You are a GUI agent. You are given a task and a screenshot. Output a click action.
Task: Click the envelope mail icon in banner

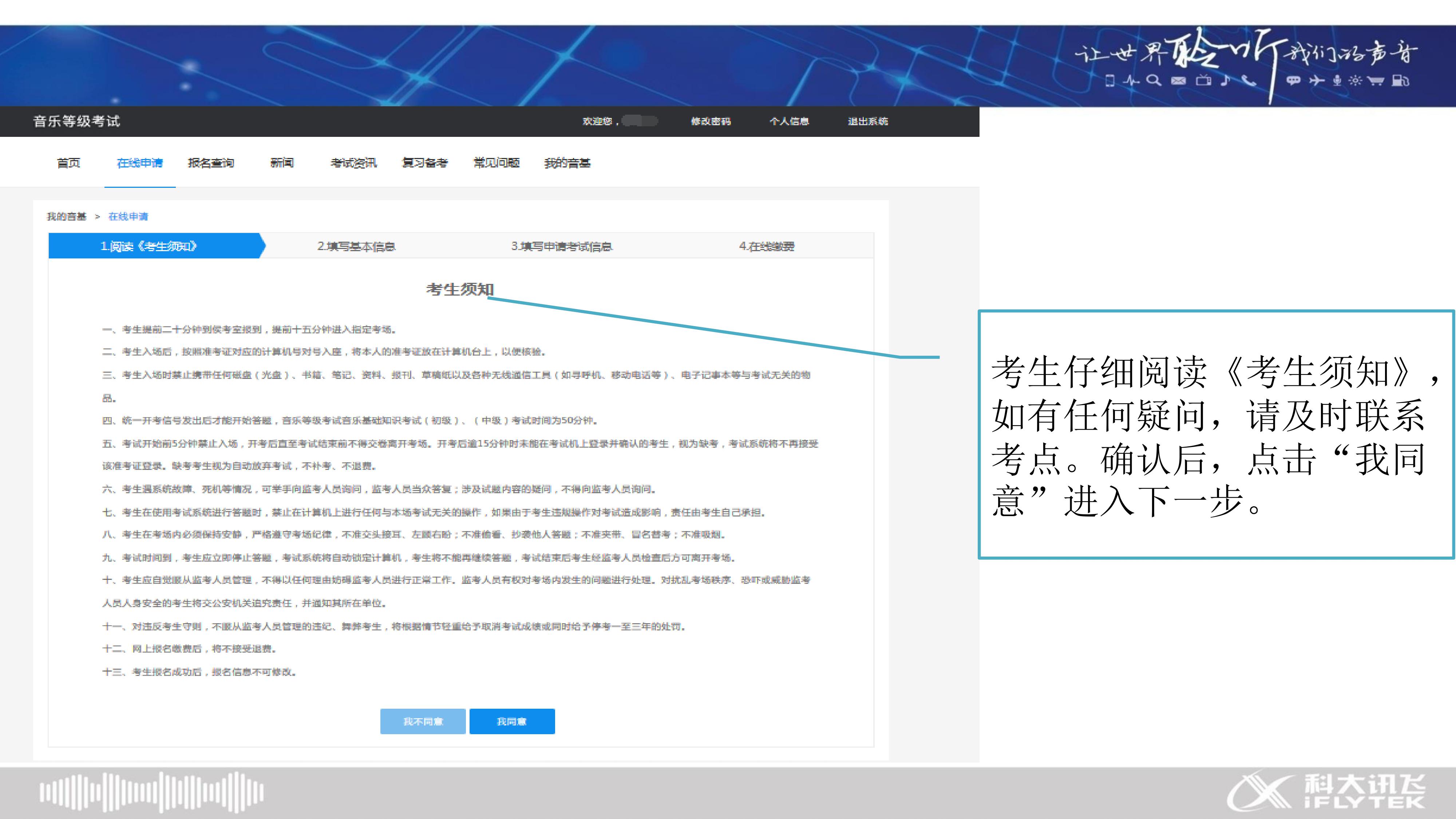tap(1179, 81)
